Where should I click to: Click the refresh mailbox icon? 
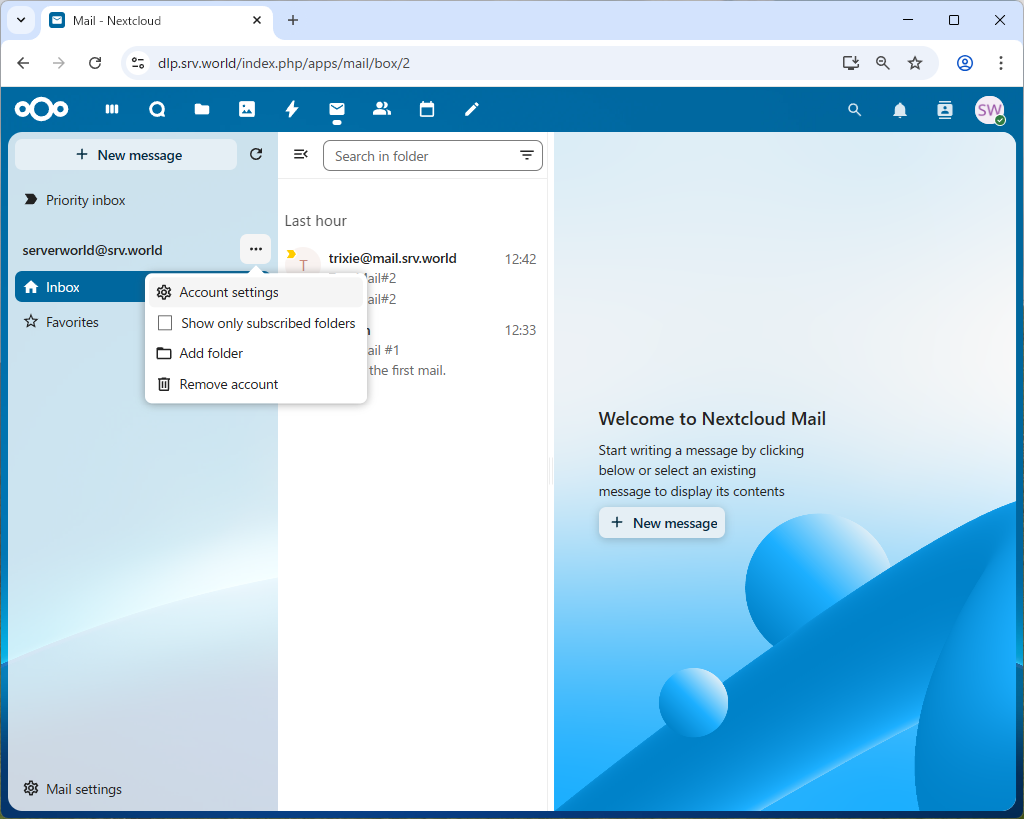pyautogui.click(x=256, y=154)
